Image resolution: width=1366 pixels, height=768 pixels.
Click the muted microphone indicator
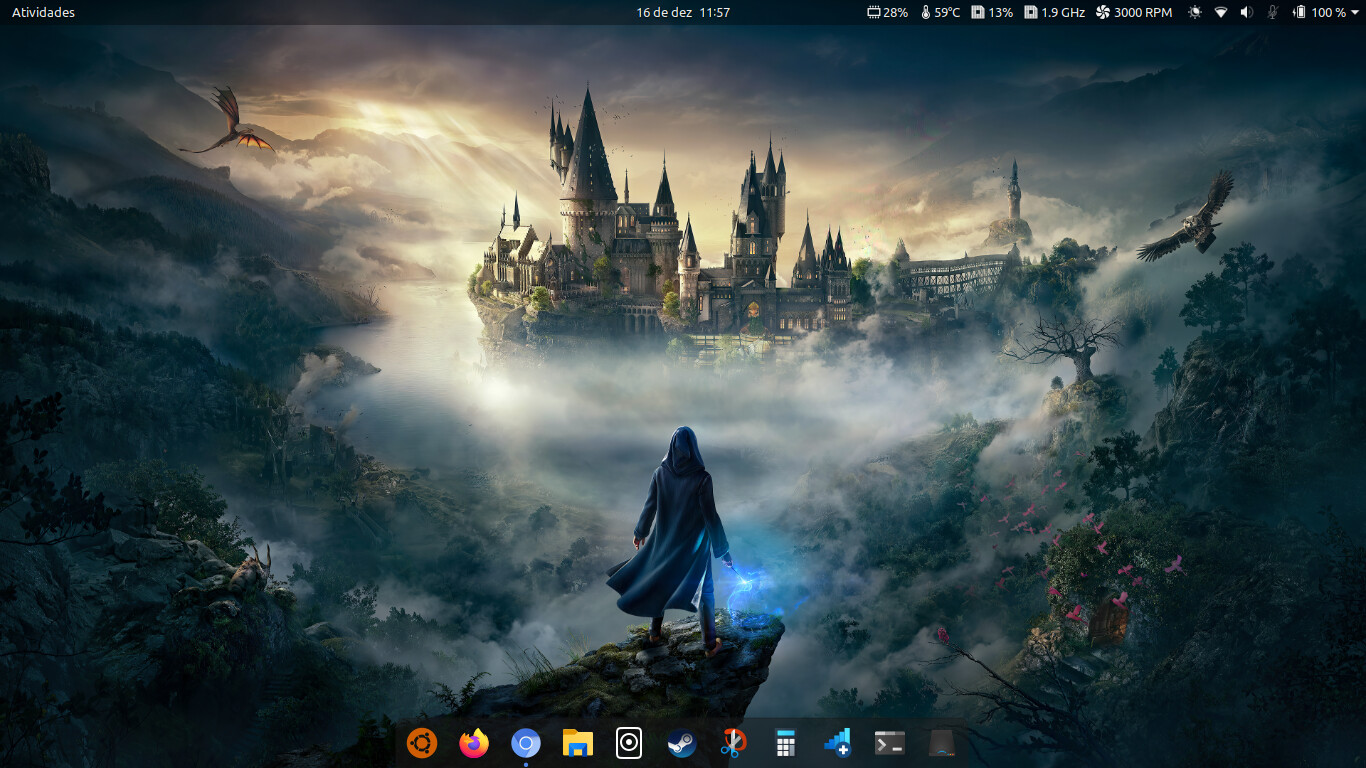(x=1273, y=13)
